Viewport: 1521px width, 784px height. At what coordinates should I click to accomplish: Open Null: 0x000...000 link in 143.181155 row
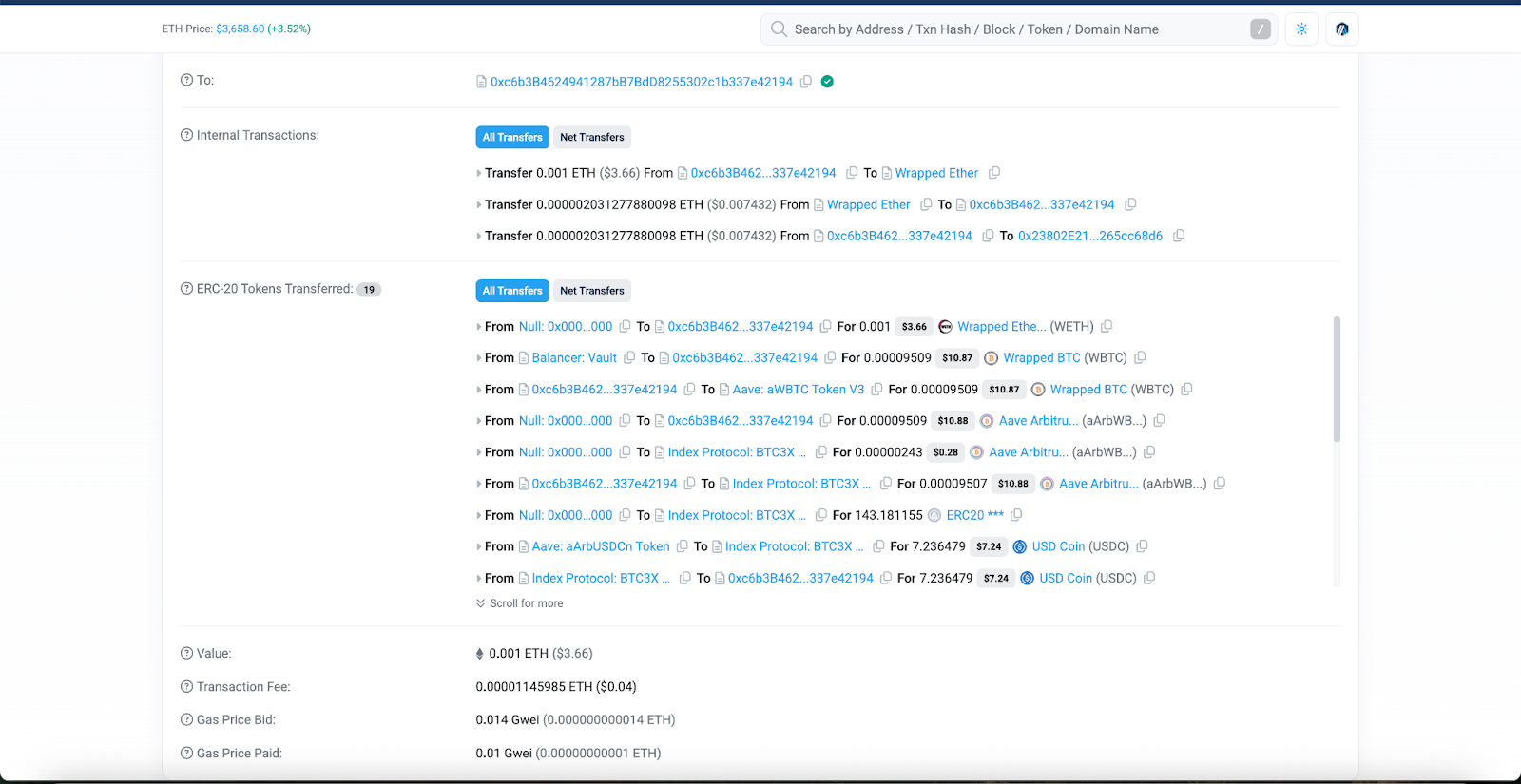click(x=566, y=515)
